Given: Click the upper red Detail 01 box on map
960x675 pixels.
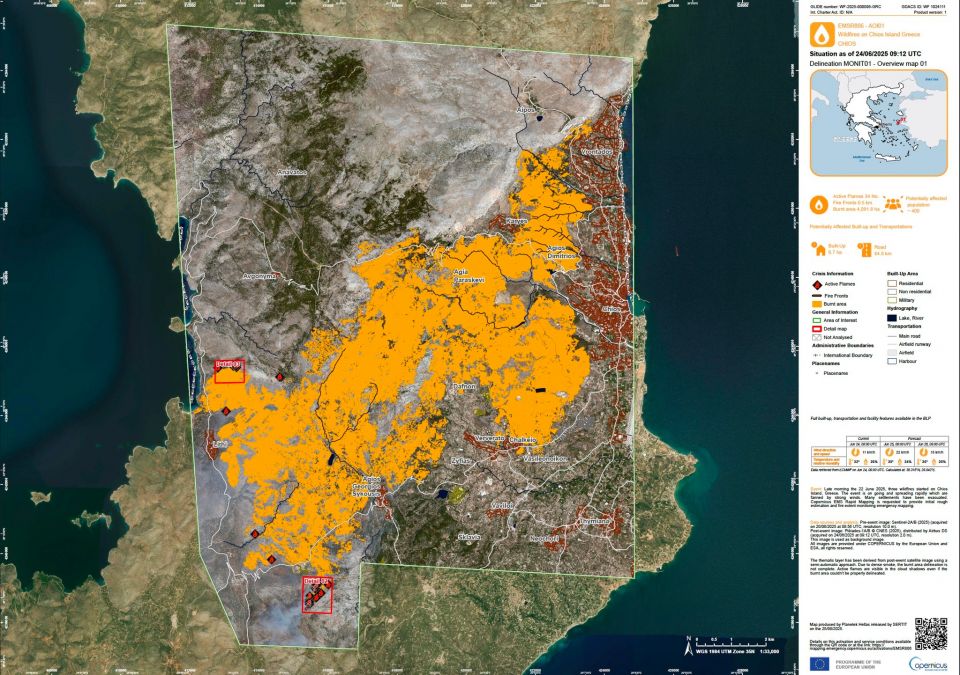Looking at the screenshot, I should 229,370.
